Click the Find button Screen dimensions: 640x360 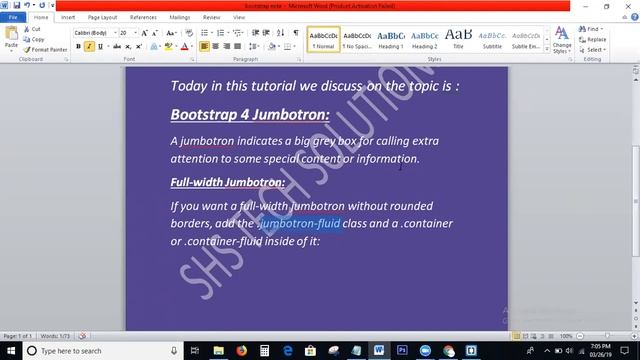pos(591,29)
